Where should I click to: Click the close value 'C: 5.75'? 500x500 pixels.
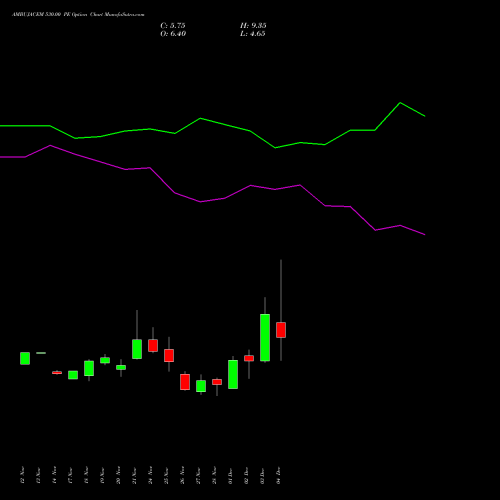click(x=173, y=26)
